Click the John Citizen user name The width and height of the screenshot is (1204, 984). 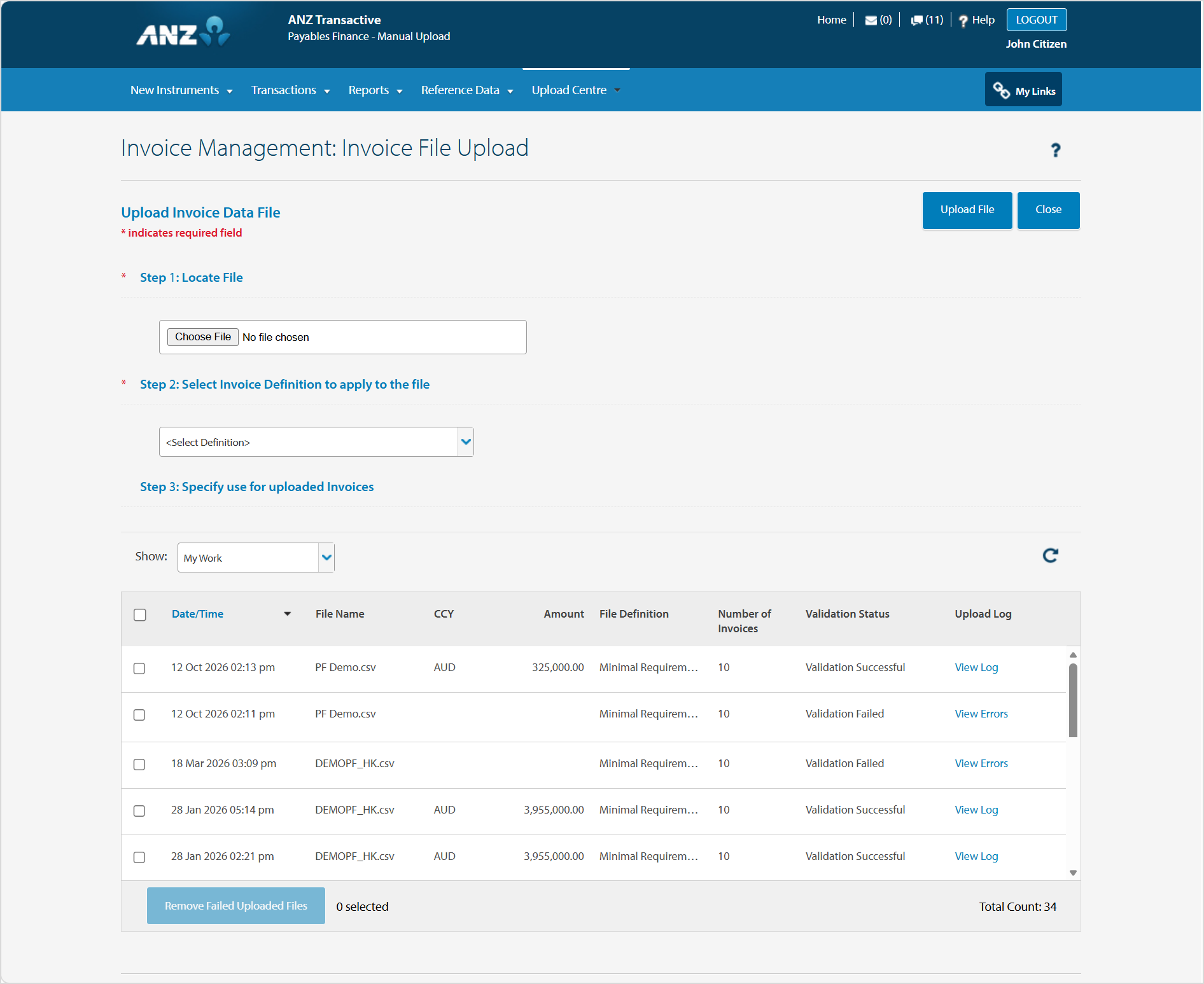1036,45
